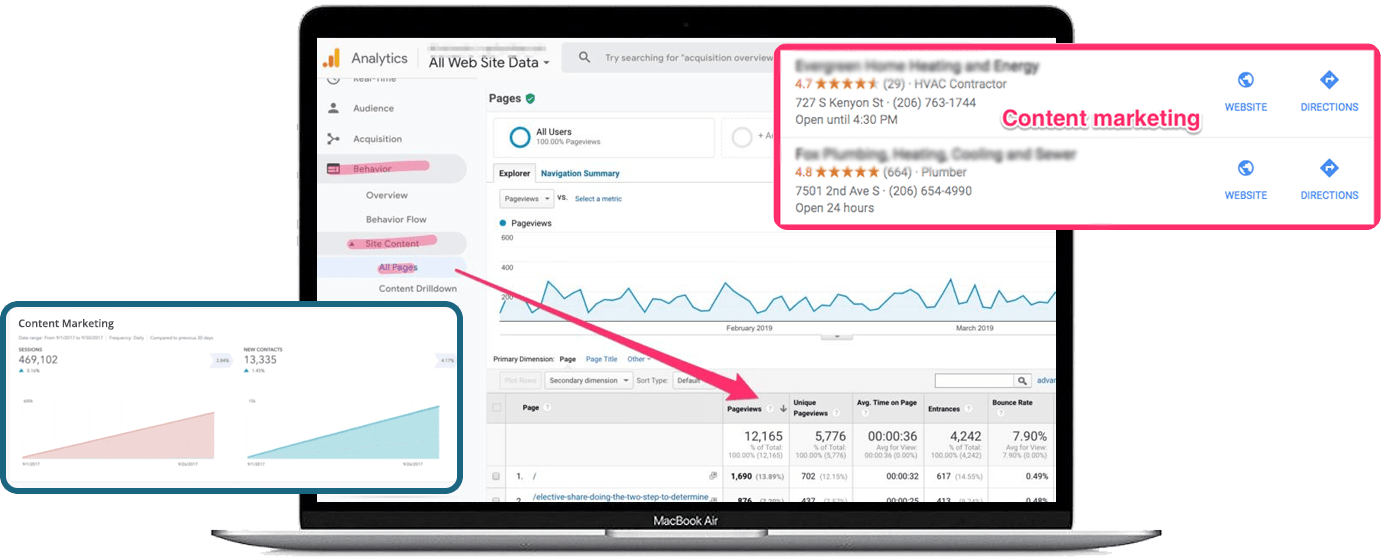Click the Acquisition branching icon in sidebar
The width and height of the screenshot is (1381, 559).
click(333, 139)
